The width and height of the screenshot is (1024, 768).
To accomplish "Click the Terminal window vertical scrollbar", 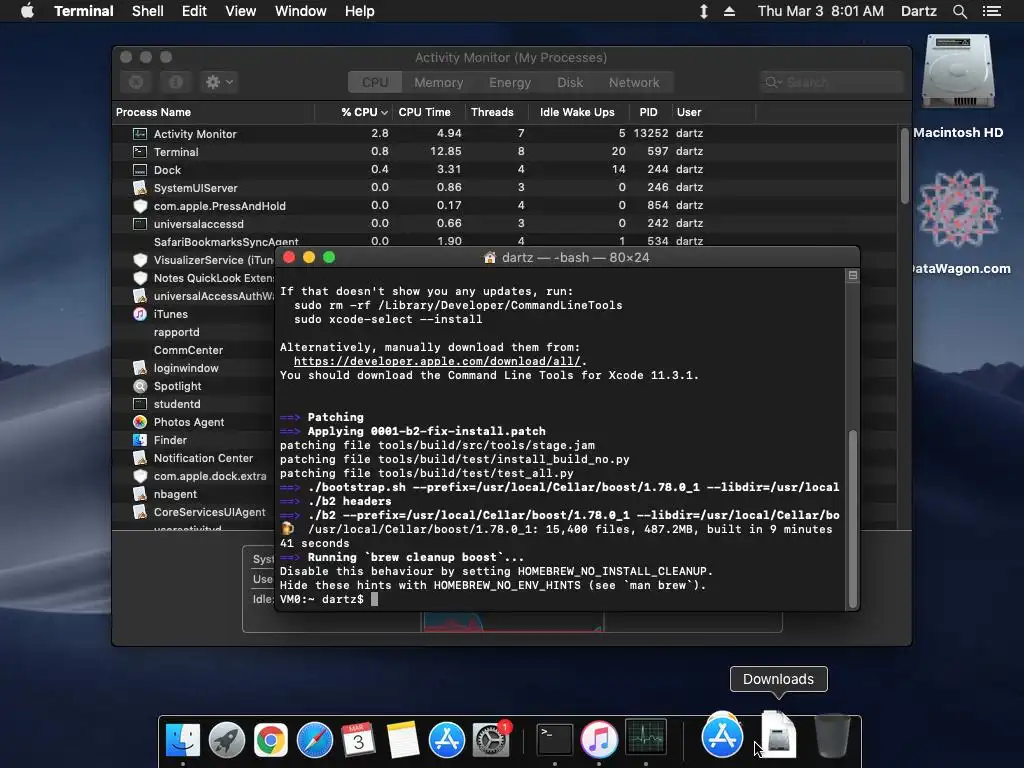I will coord(852,519).
